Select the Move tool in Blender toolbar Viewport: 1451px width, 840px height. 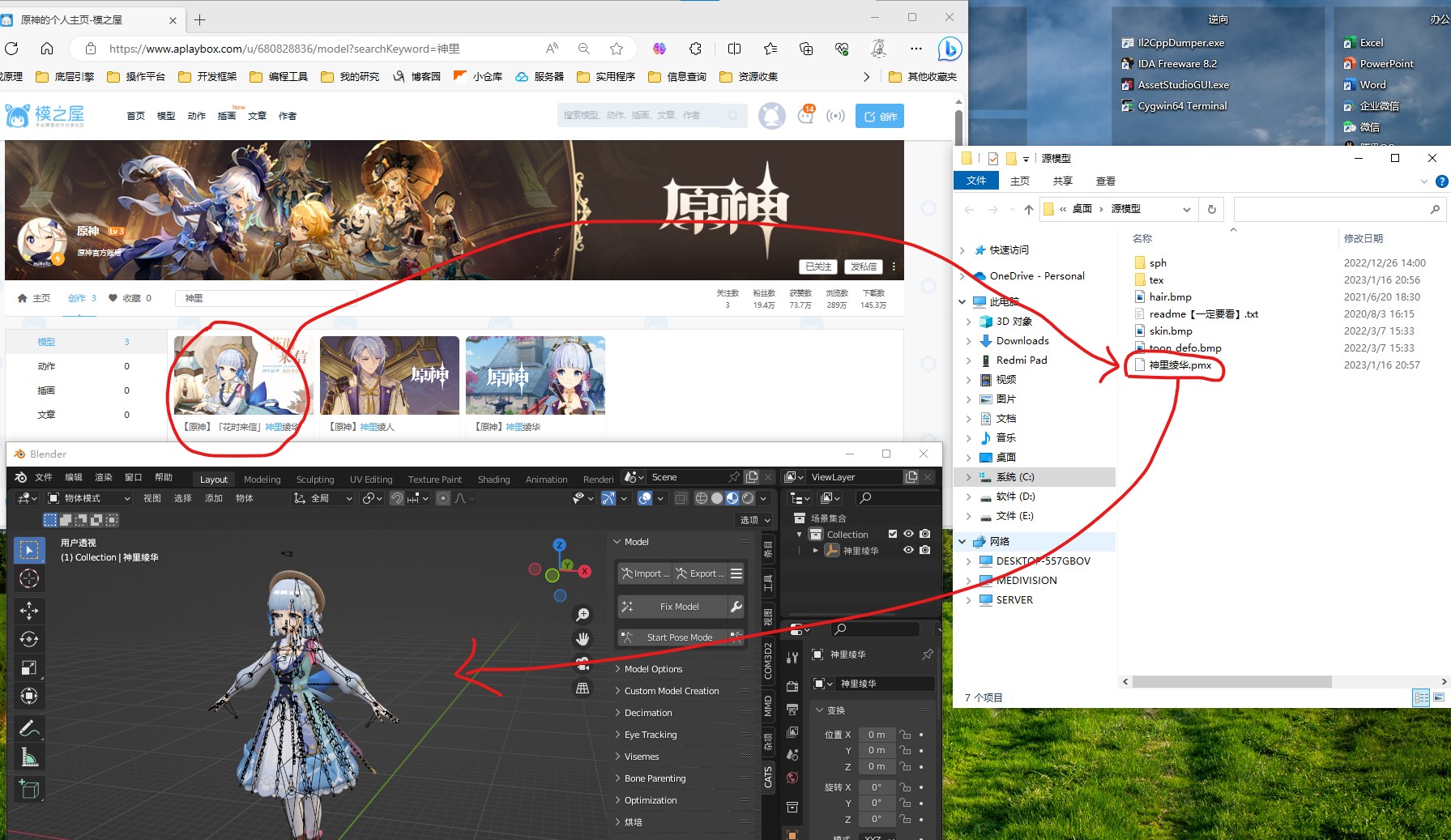(x=29, y=611)
